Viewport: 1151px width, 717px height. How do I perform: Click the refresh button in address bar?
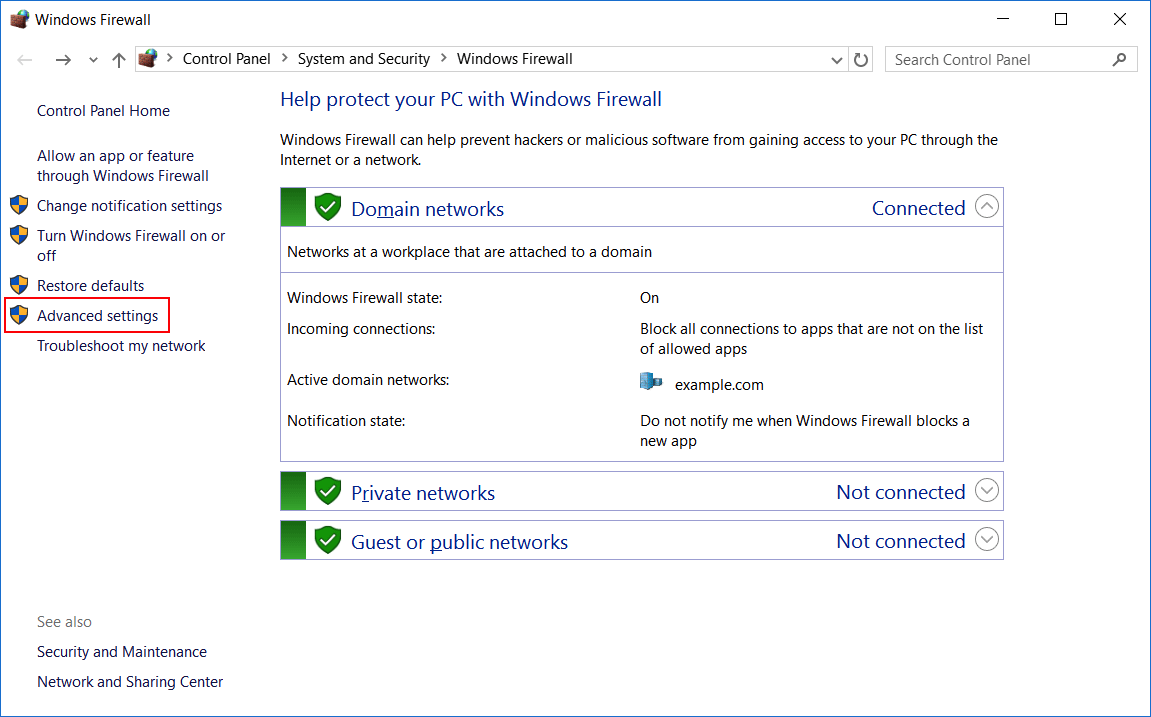[x=861, y=60]
